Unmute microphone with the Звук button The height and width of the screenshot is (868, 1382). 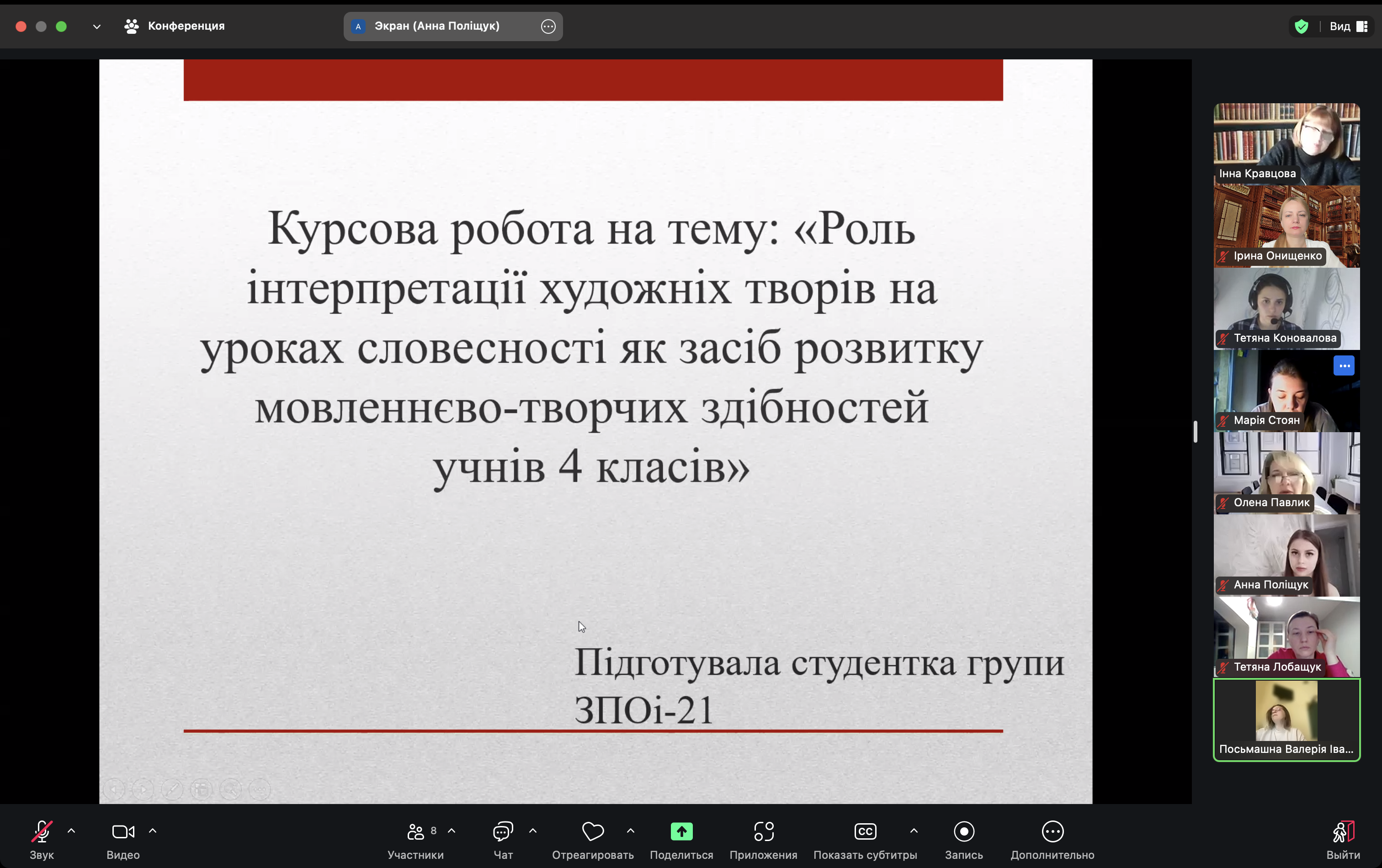click(x=41, y=832)
